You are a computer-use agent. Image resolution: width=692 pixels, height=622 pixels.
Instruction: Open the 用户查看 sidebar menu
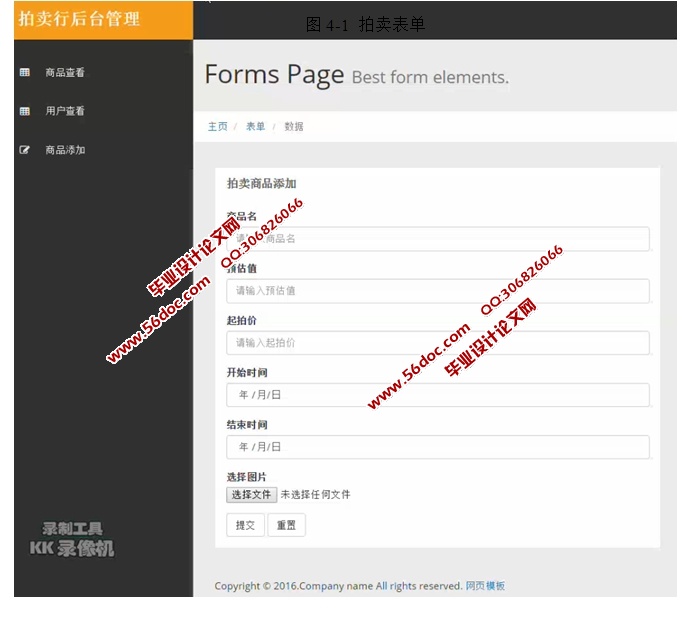65,111
